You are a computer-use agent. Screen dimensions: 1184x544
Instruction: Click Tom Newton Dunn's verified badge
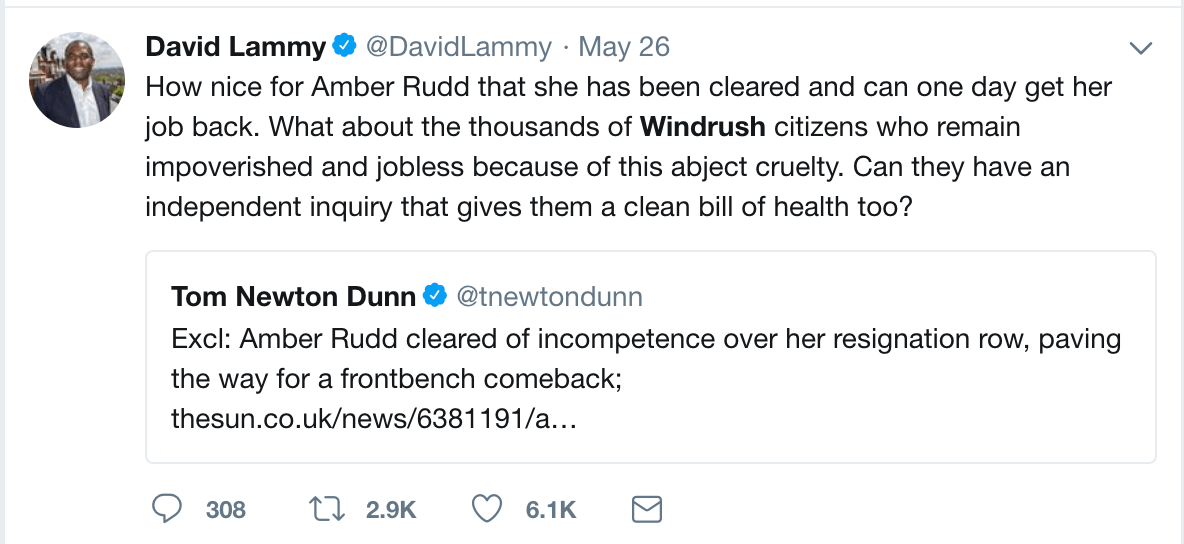[x=434, y=296]
